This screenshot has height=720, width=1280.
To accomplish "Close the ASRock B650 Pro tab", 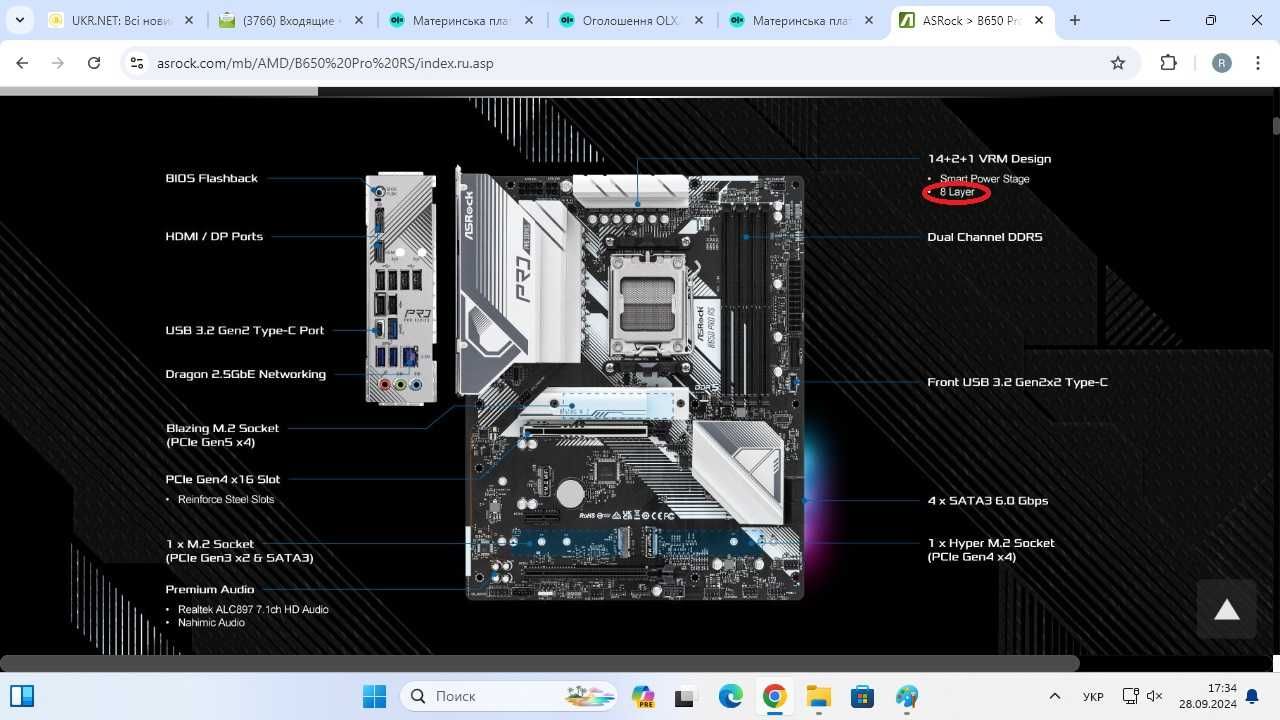I will [x=1038, y=20].
